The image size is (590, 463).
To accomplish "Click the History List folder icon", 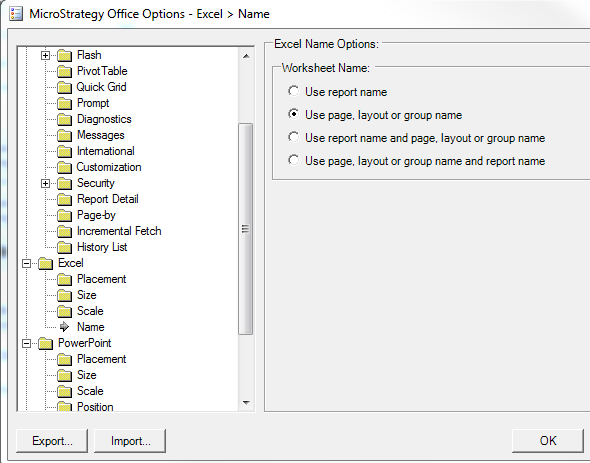I will point(64,247).
